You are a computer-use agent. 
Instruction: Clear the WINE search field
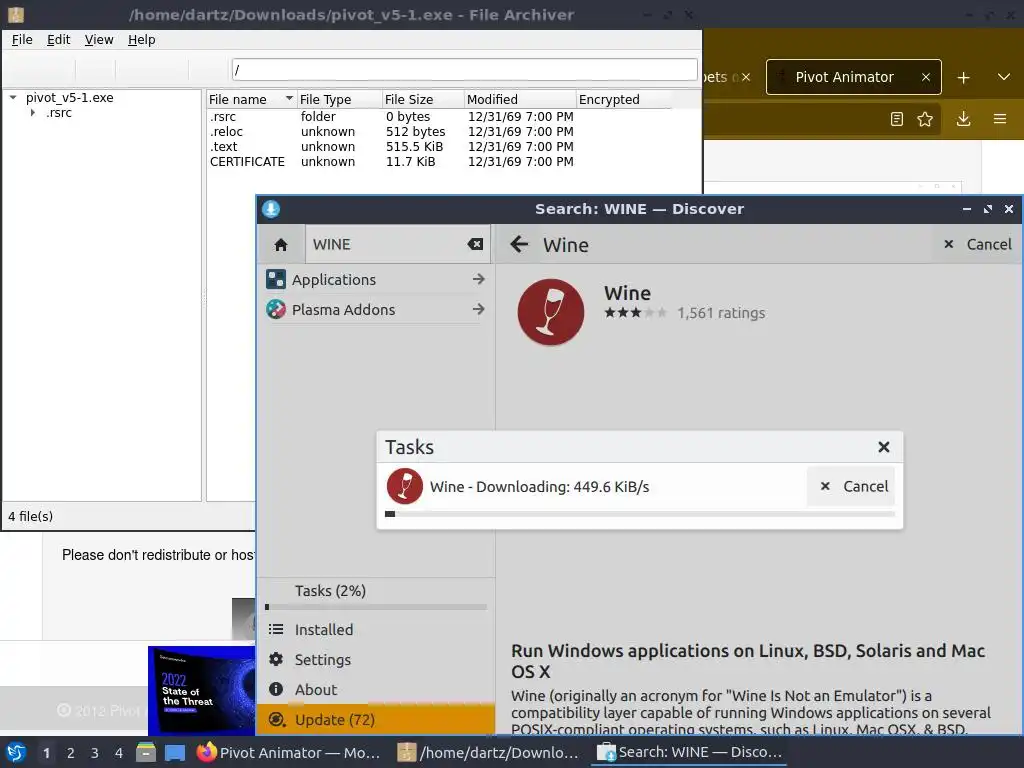point(475,244)
